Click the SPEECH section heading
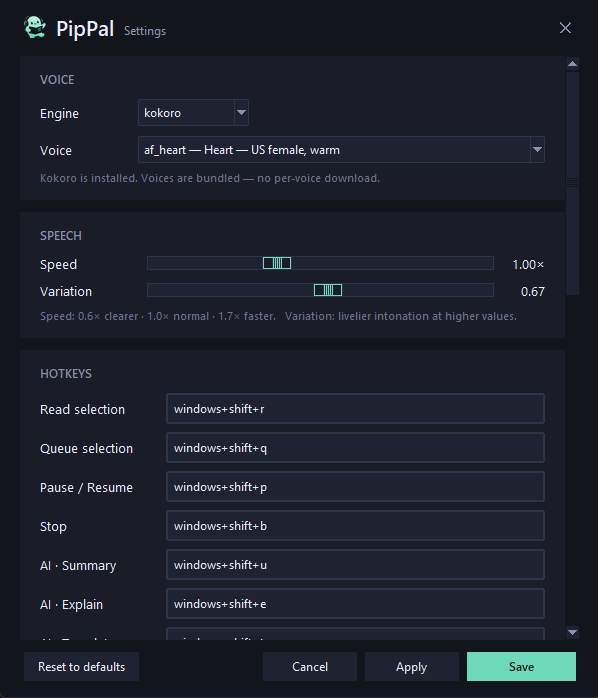Viewport: 598px width, 698px height. pyautogui.click(x=61, y=235)
